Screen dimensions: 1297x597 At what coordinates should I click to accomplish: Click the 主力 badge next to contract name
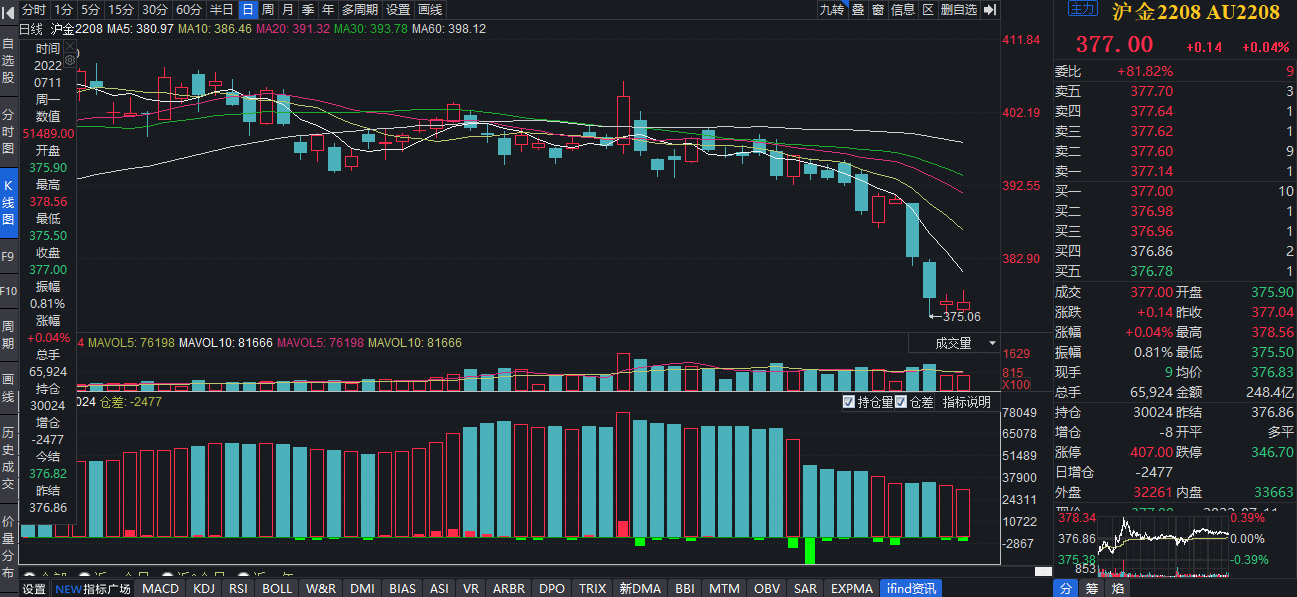(1082, 10)
